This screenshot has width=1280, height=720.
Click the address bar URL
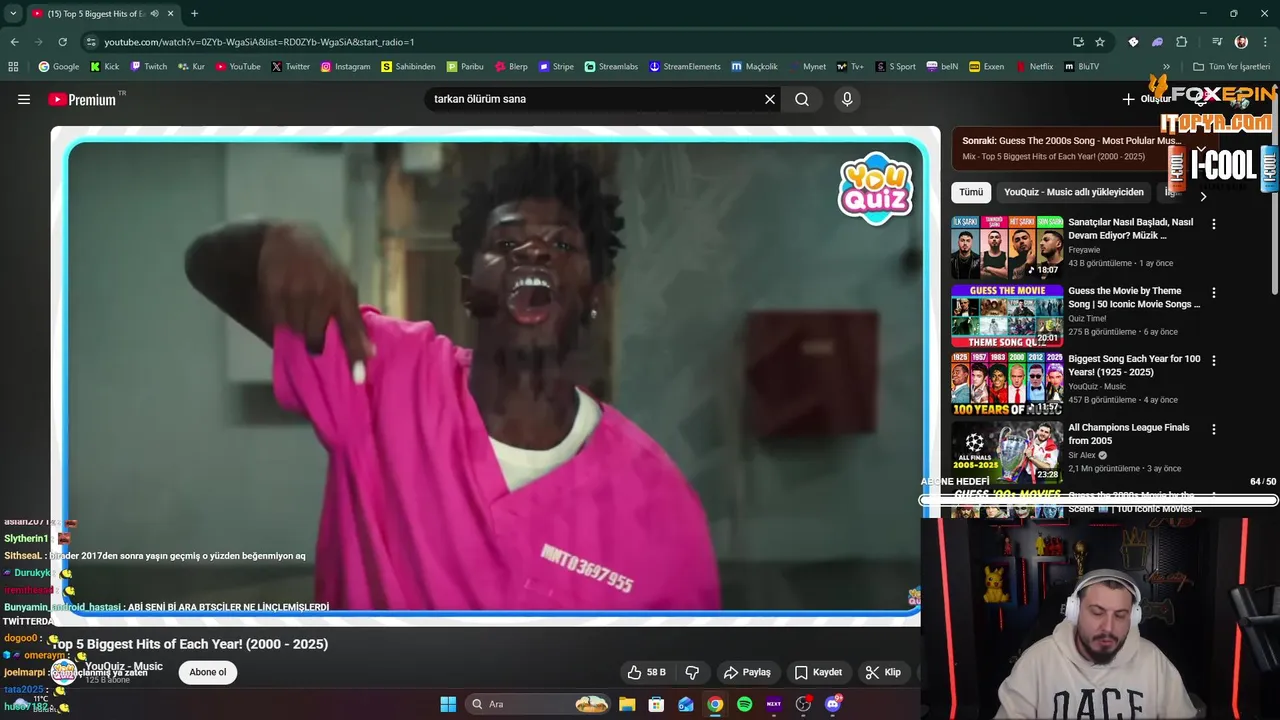point(259,42)
